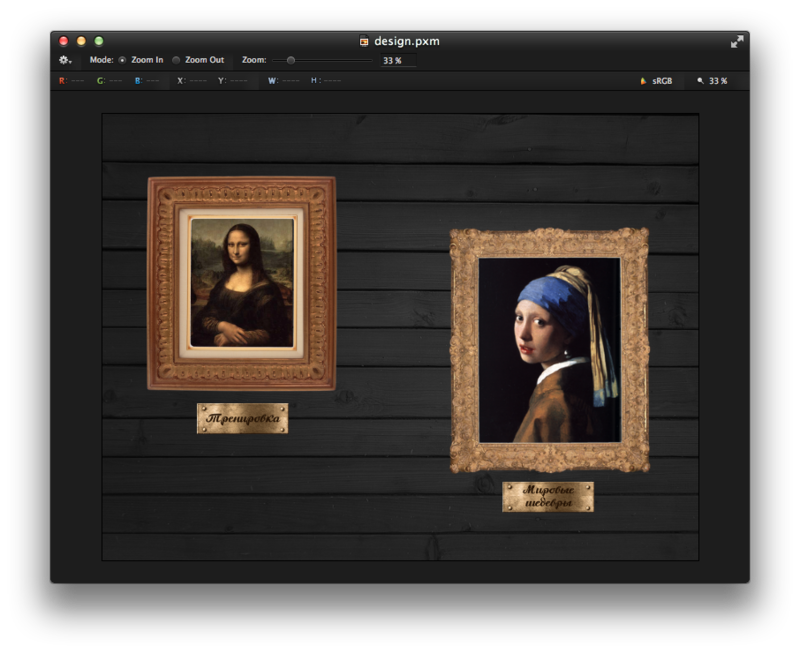Viewport: 800px width, 653px height.
Task: Click the B color value readout
Action: coord(147,81)
